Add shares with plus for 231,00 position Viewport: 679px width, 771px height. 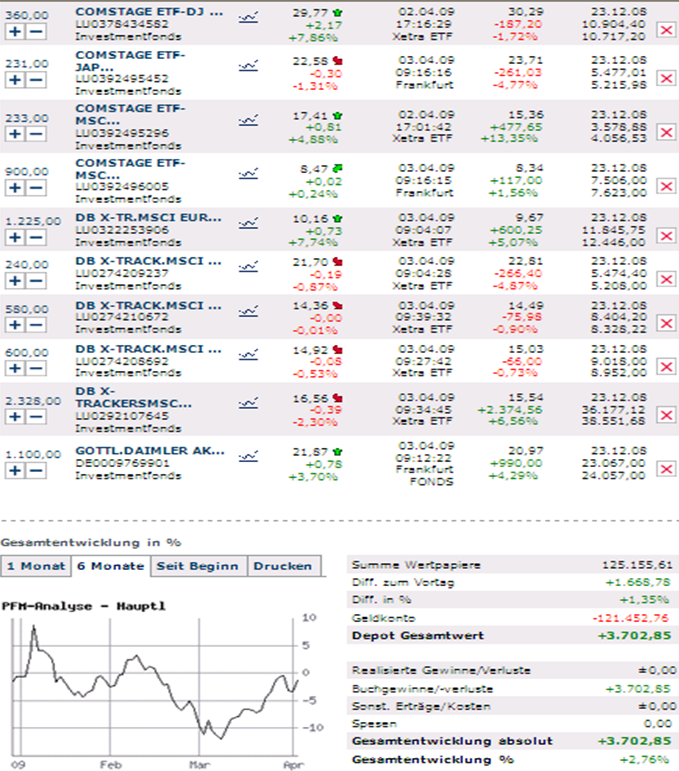(15, 80)
